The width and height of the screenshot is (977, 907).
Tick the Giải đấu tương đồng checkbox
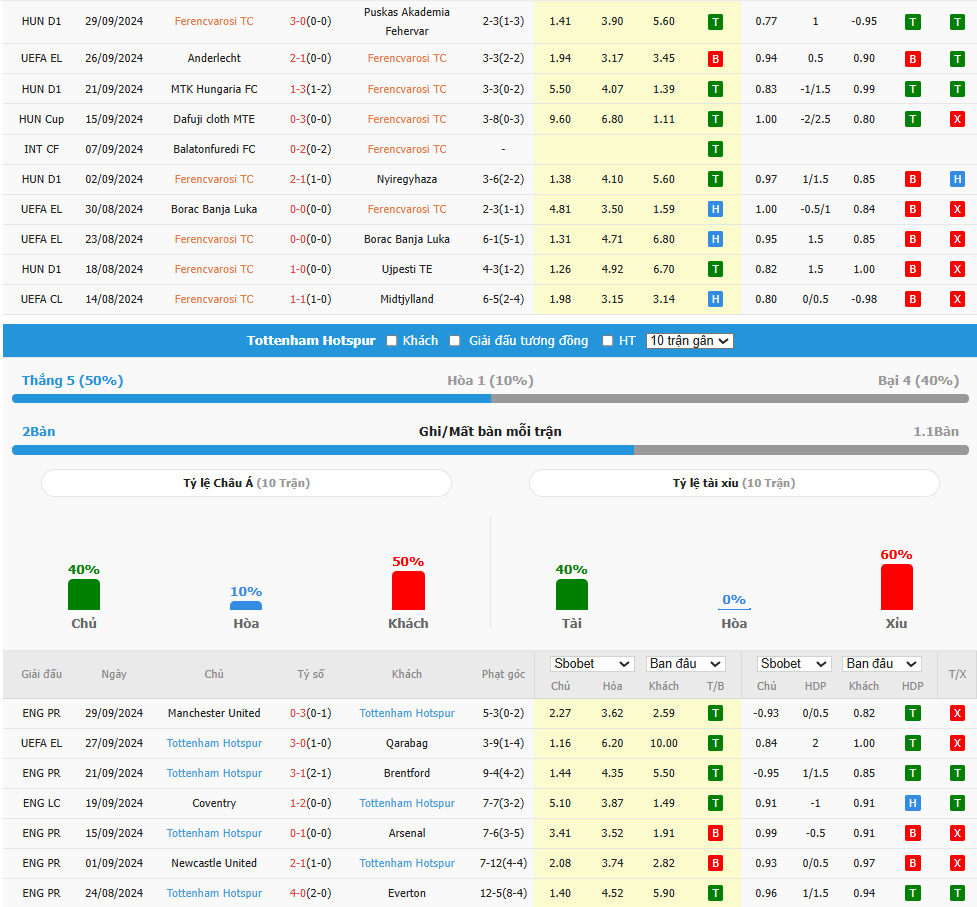(x=455, y=341)
